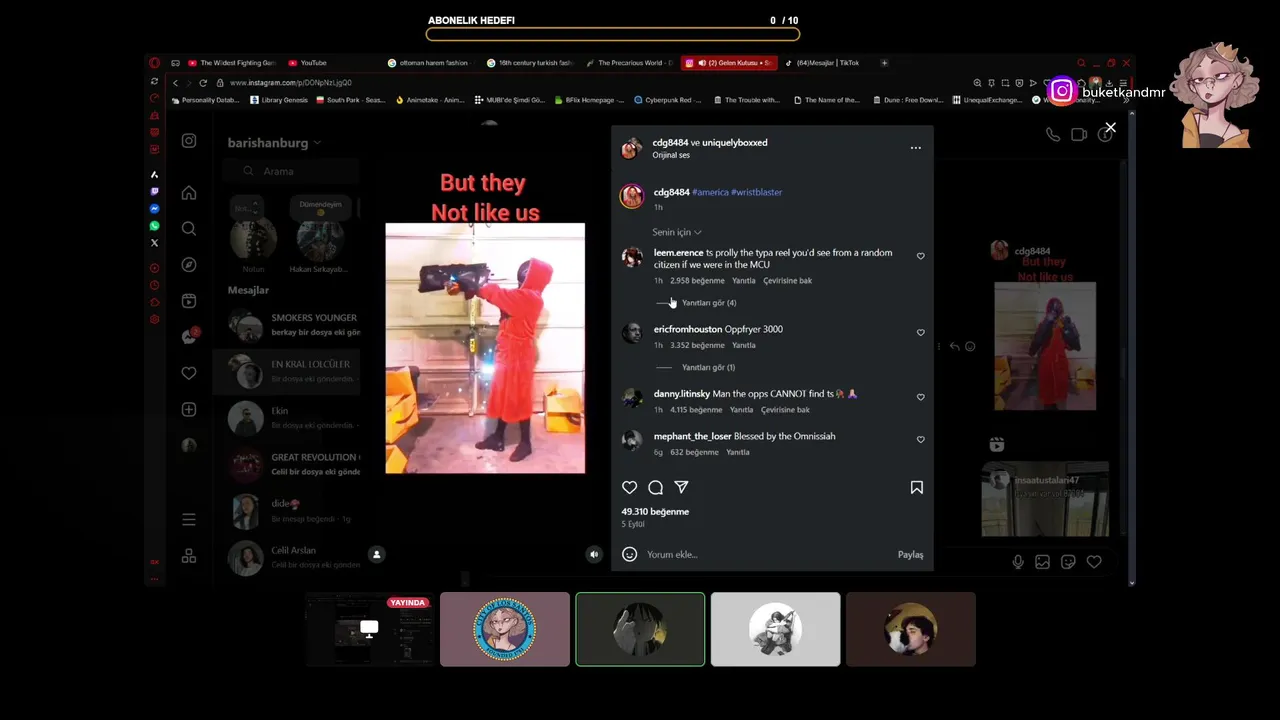Open the emoji picker in the comment box
The height and width of the screenshot is (720, 1280).
(x=629, y=554)
